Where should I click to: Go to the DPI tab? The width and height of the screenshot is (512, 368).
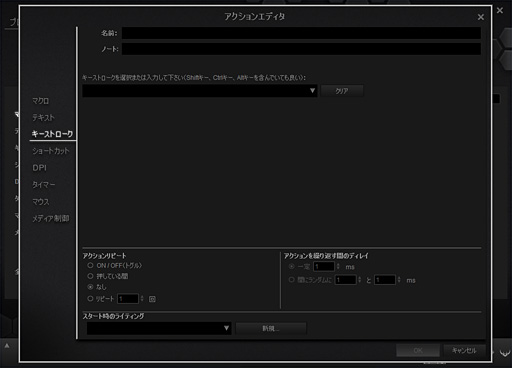[39, 168]
